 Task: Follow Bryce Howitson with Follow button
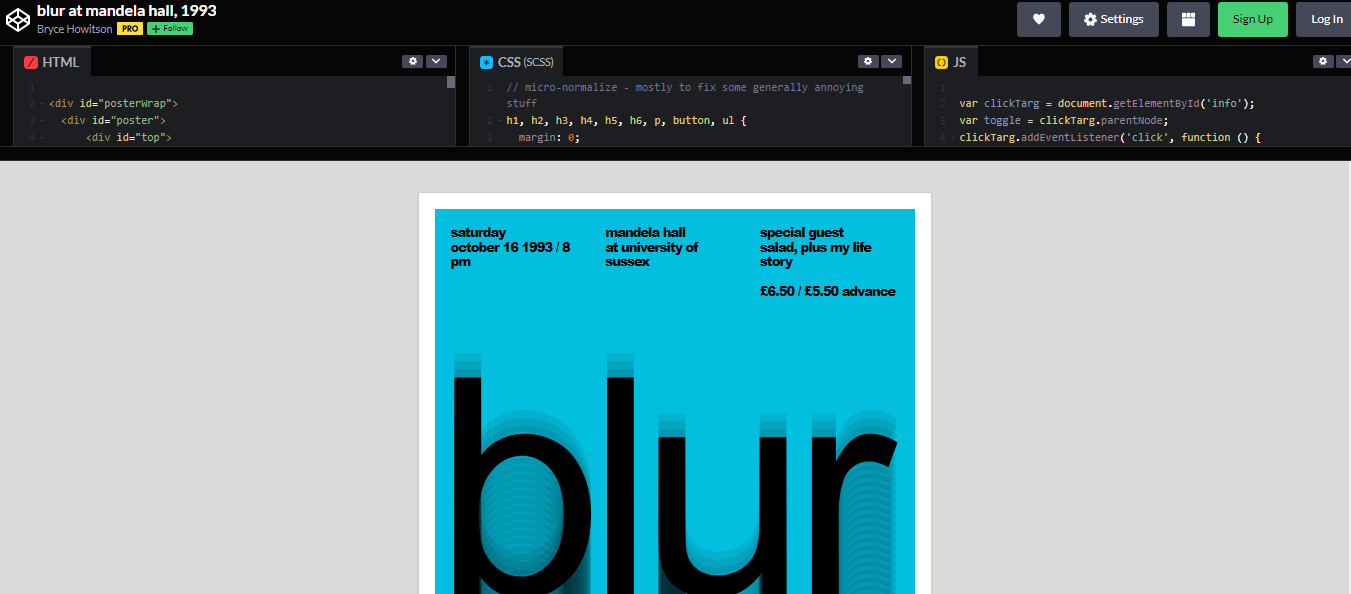click(x=169, y=29)
